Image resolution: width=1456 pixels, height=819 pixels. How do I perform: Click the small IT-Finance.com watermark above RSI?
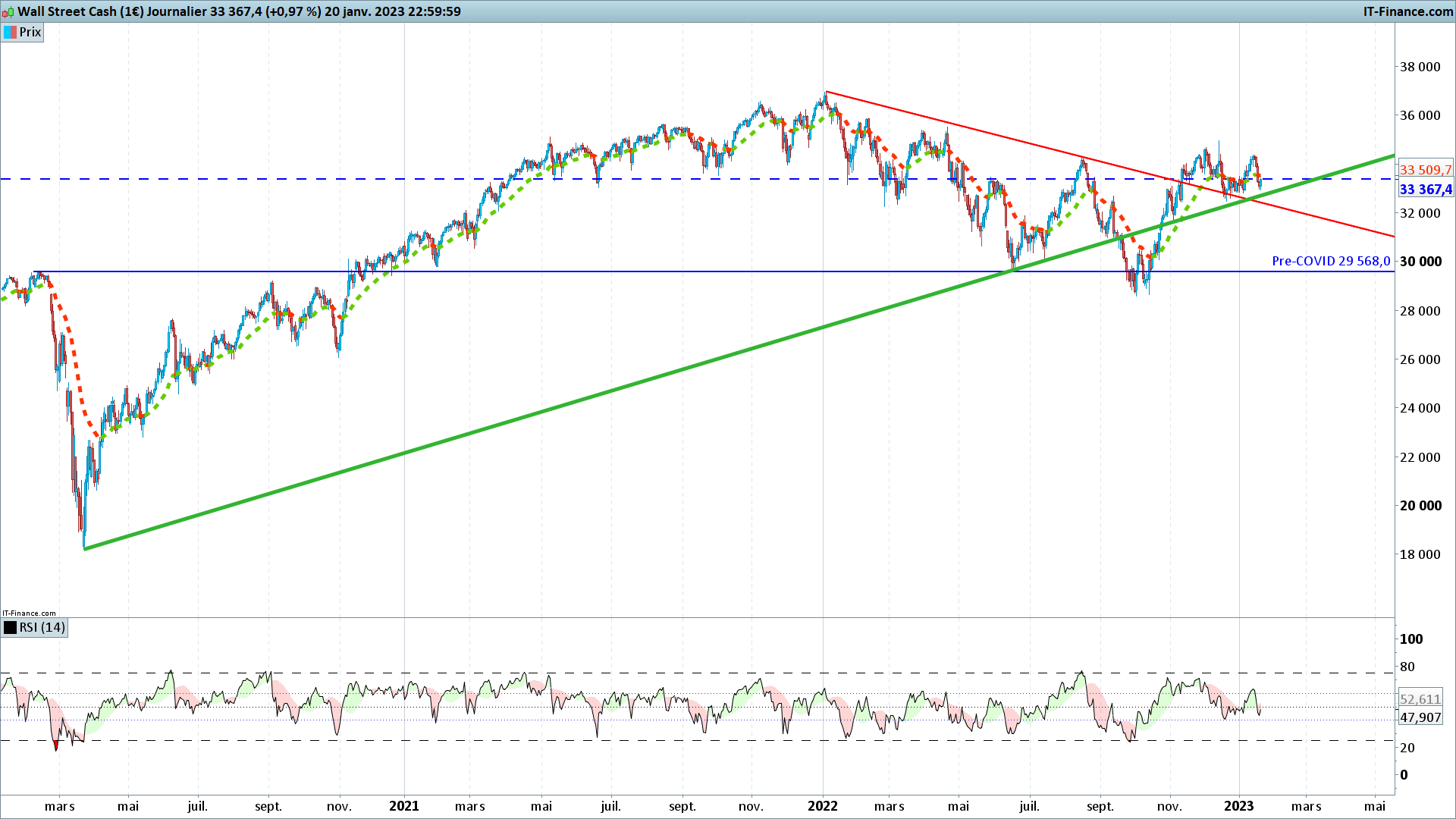(x=29, y=613)
